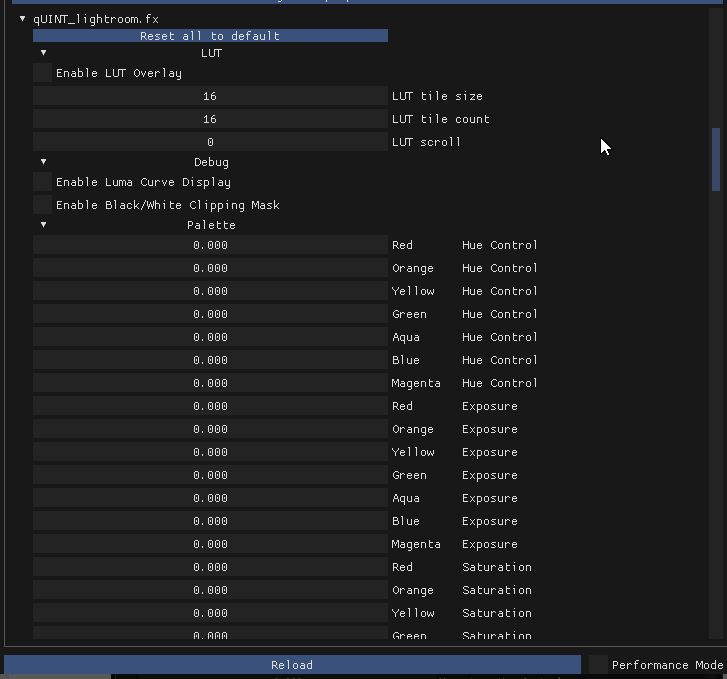
Task: Click the Yellow Saturation slider
Action: pyautogui.click(x=210, y=613)
